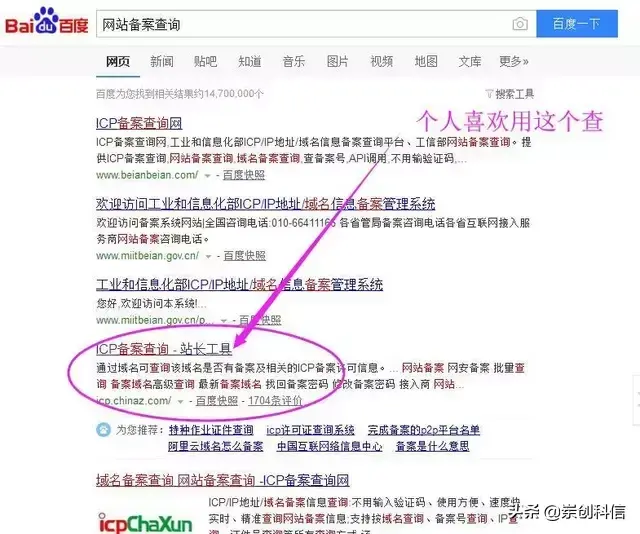Open the ICP备案查询网 result link
The image size is (640, 534).
click(x=139, y=123)
